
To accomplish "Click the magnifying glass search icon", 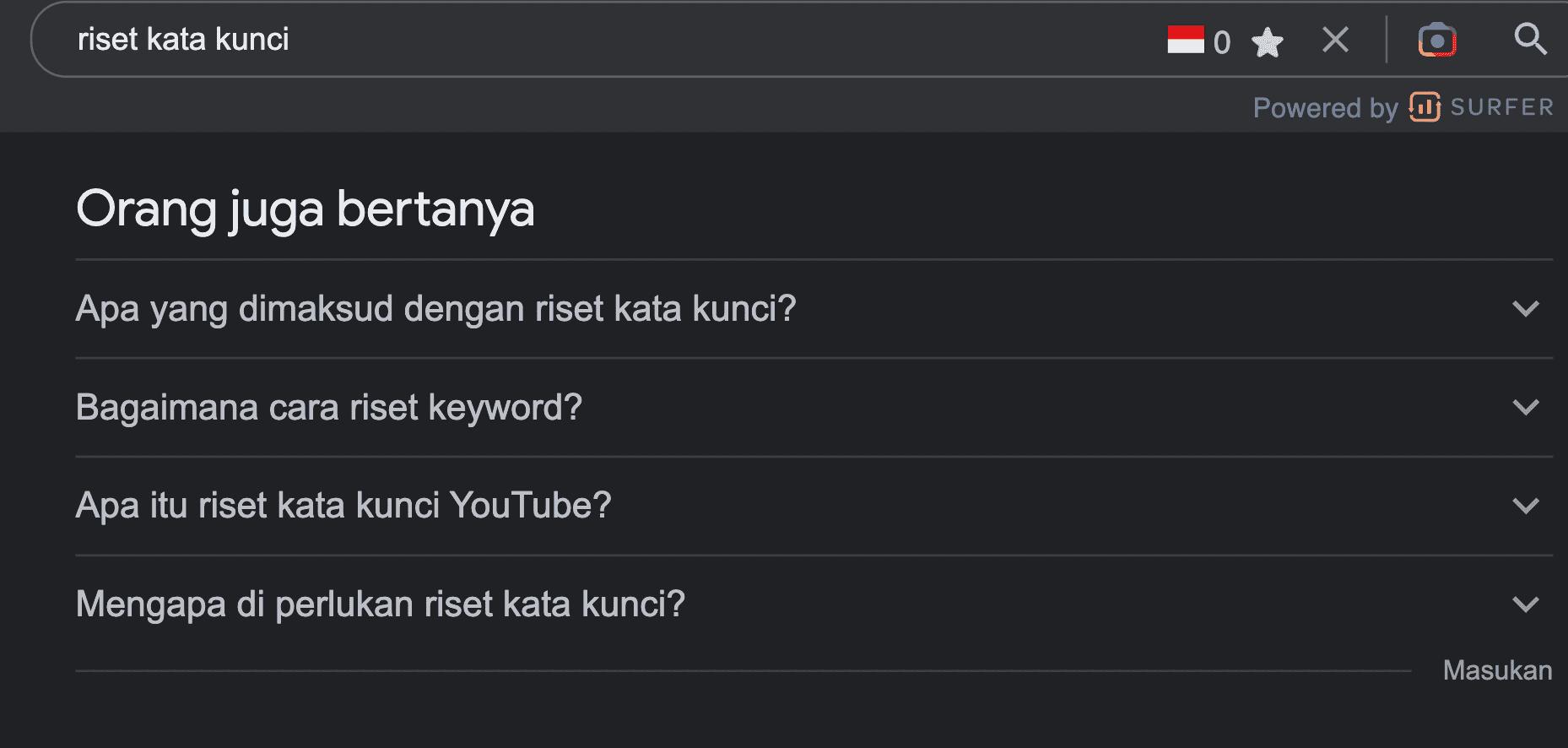I will (x=1529, y=39).
